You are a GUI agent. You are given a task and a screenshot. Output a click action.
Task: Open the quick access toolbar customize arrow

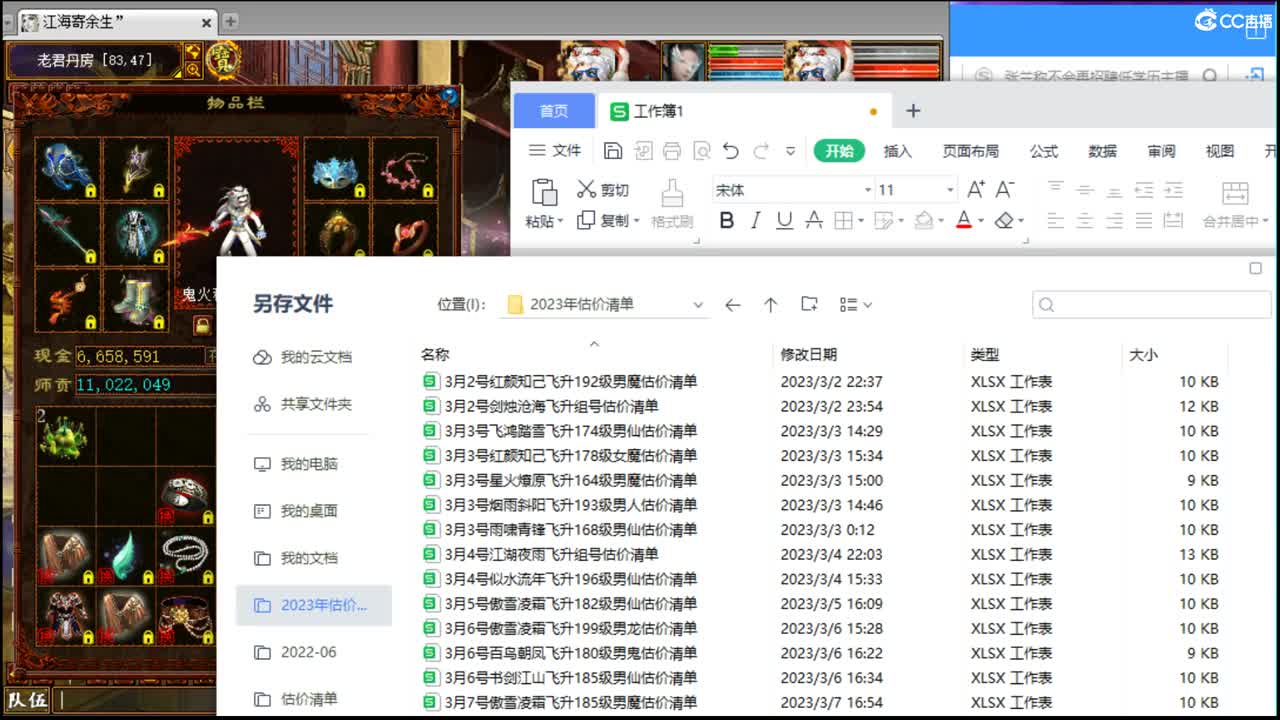[790, 152]
